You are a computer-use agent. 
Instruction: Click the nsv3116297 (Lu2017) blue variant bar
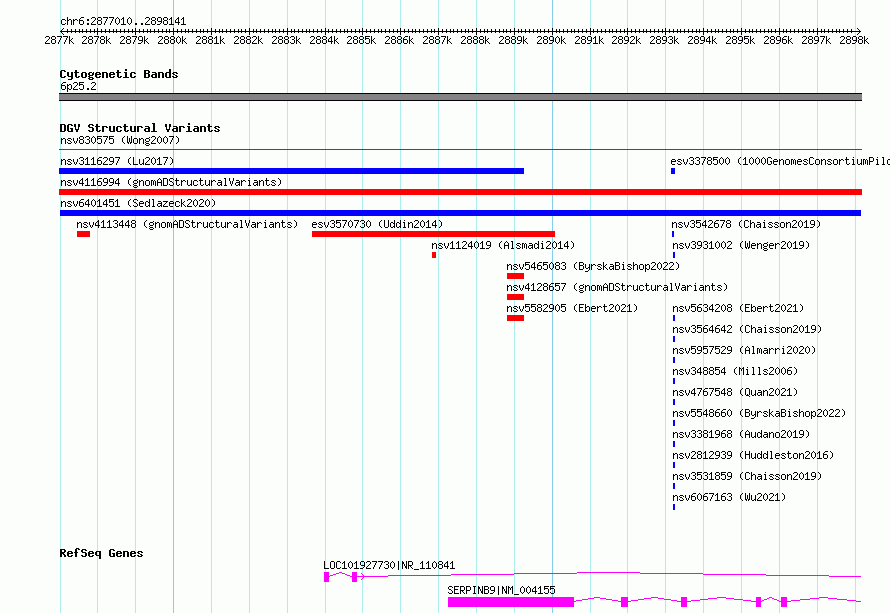coord(291,171)
